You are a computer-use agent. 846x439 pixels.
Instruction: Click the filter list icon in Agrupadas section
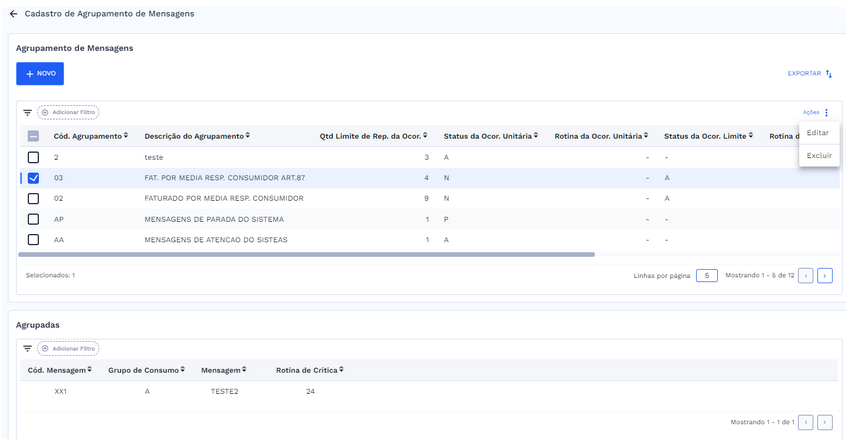tap(27, 349)
